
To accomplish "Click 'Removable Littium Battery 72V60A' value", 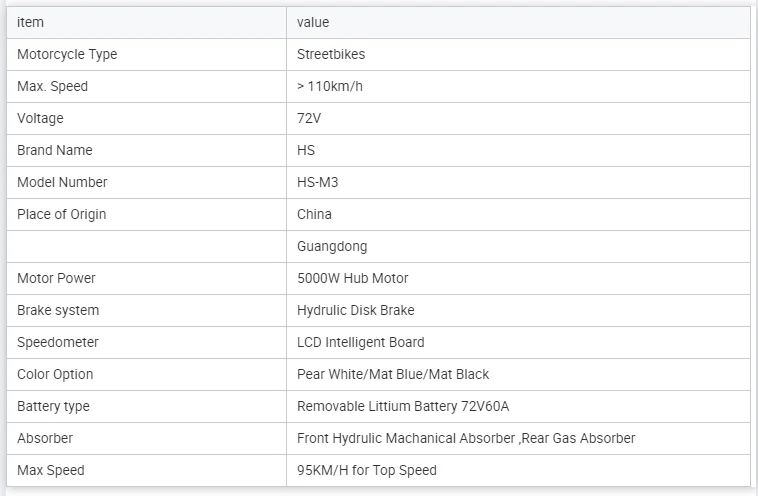I will point(403,407).
